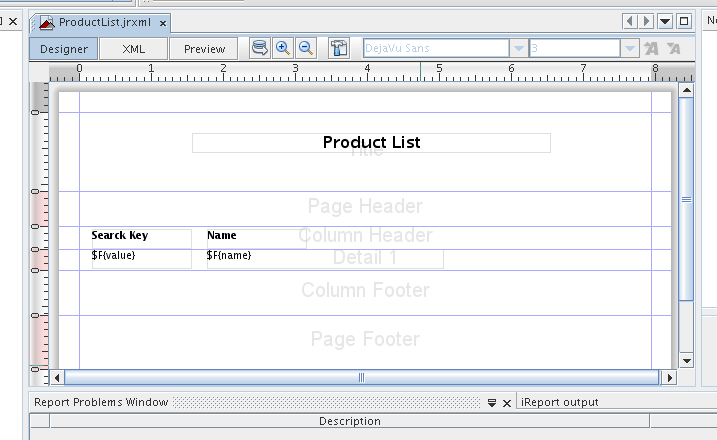
Task: Select the ProductList.jrxml tab
Action: coord(98,22)
